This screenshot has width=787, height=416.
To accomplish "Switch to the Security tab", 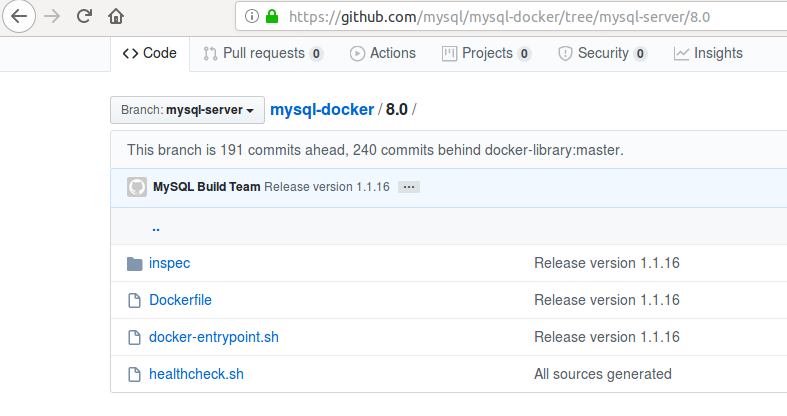I will 602,53.
